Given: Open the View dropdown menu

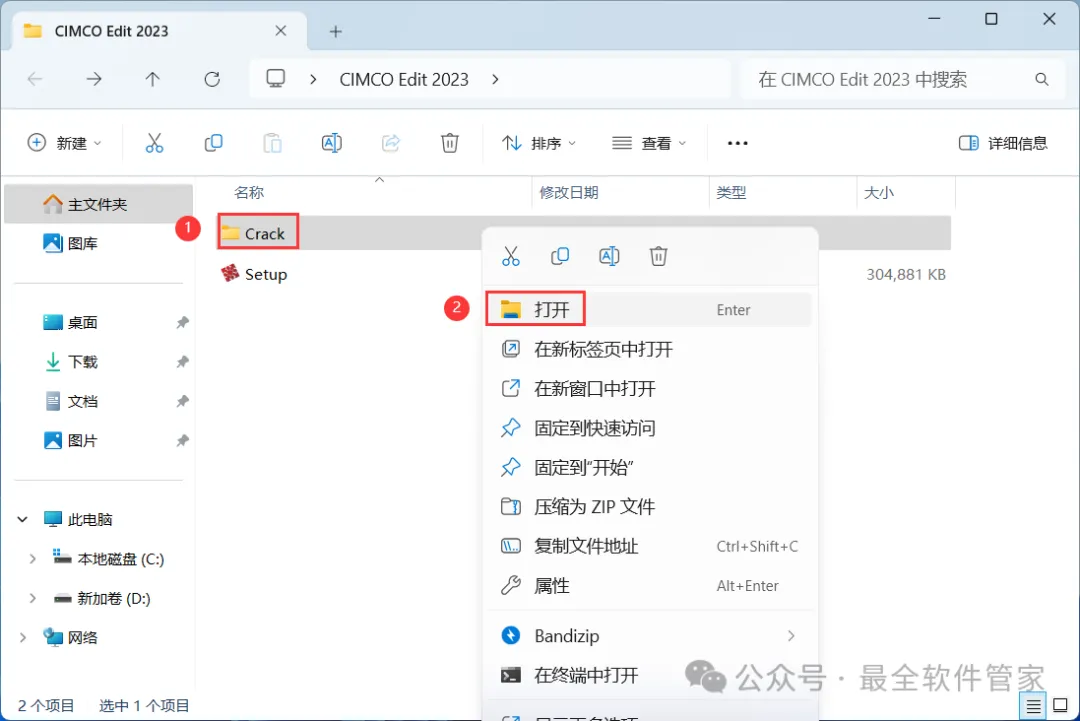Looking at the screenshot, I should coord(649,143).
